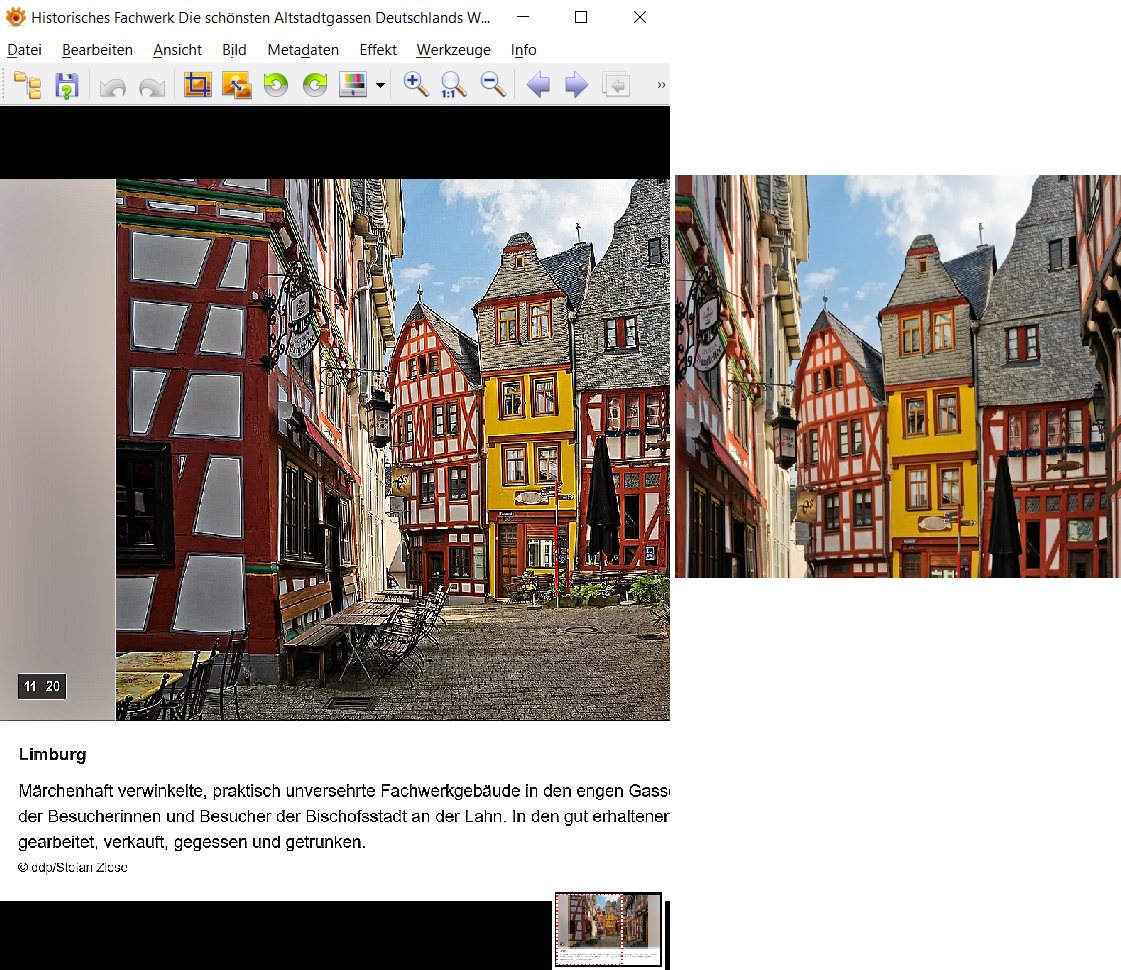This screenshot has width=1121, height=970.
Task: Reset zoom to 1:1
Action: [454, 86]
